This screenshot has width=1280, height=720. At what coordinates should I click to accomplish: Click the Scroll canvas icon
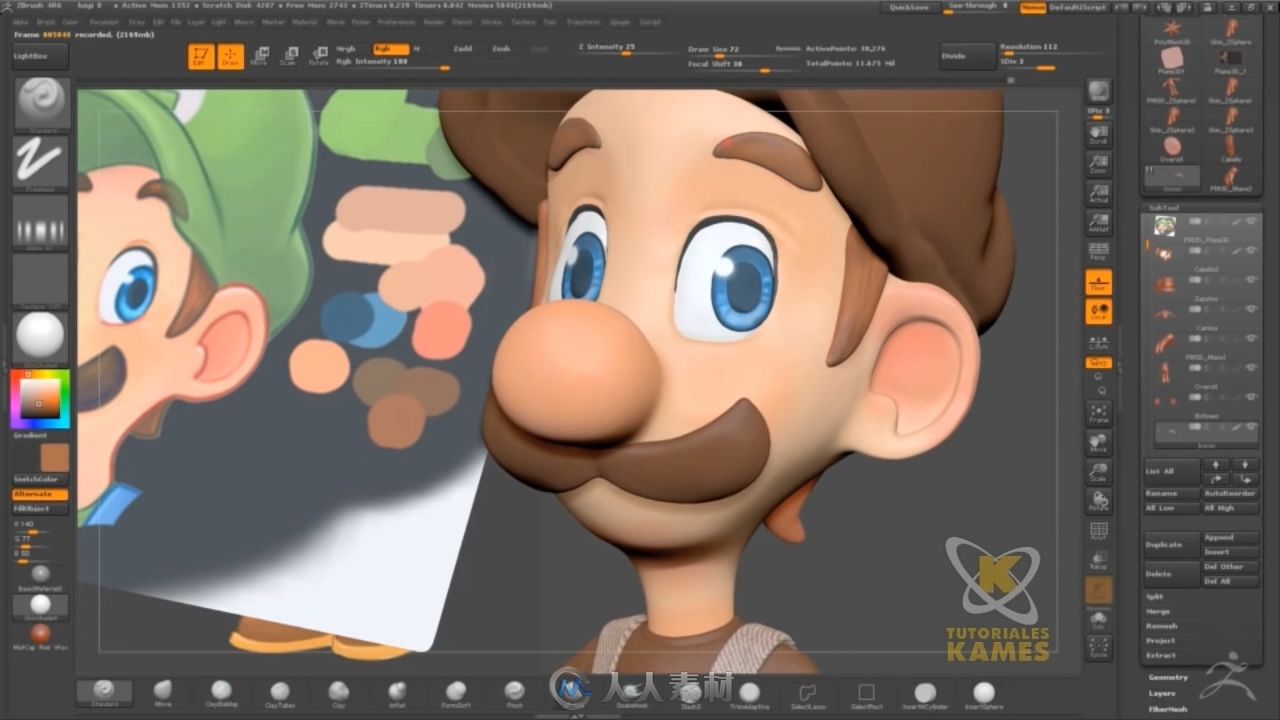point(1098,135)
